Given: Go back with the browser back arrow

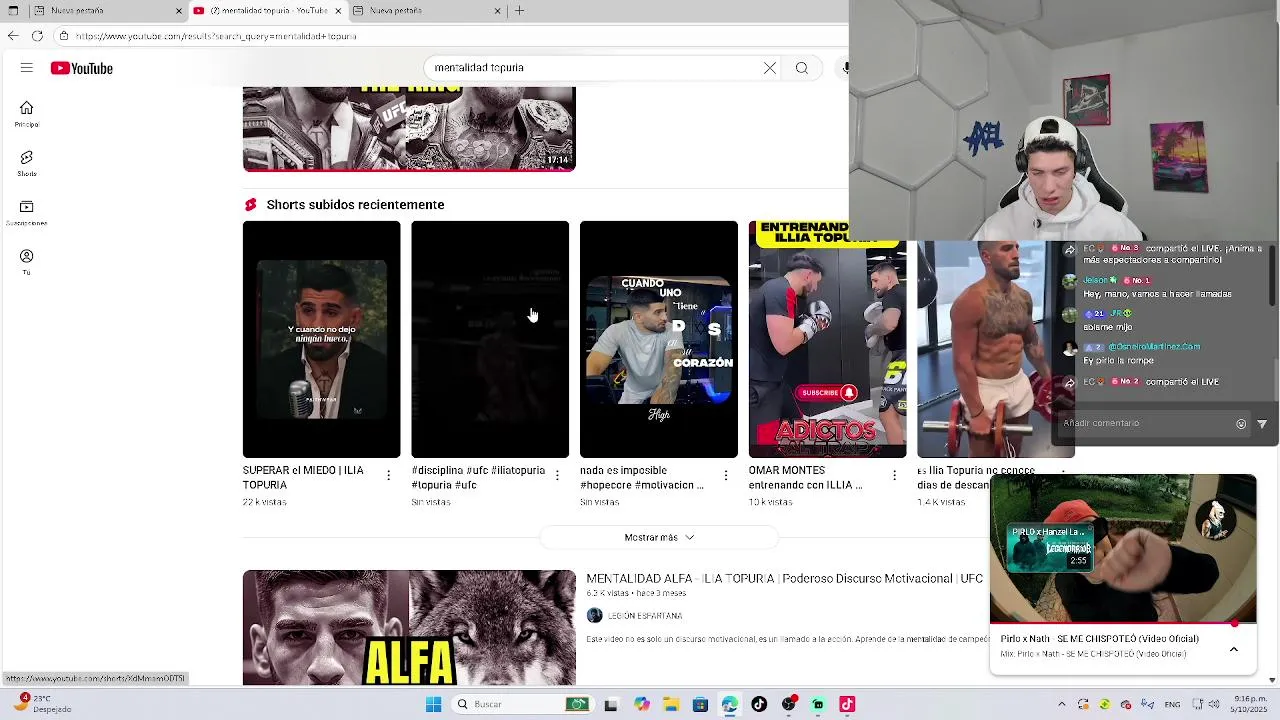Looking at the screenshot, I should pyautogui.click(x=12, y=36).
